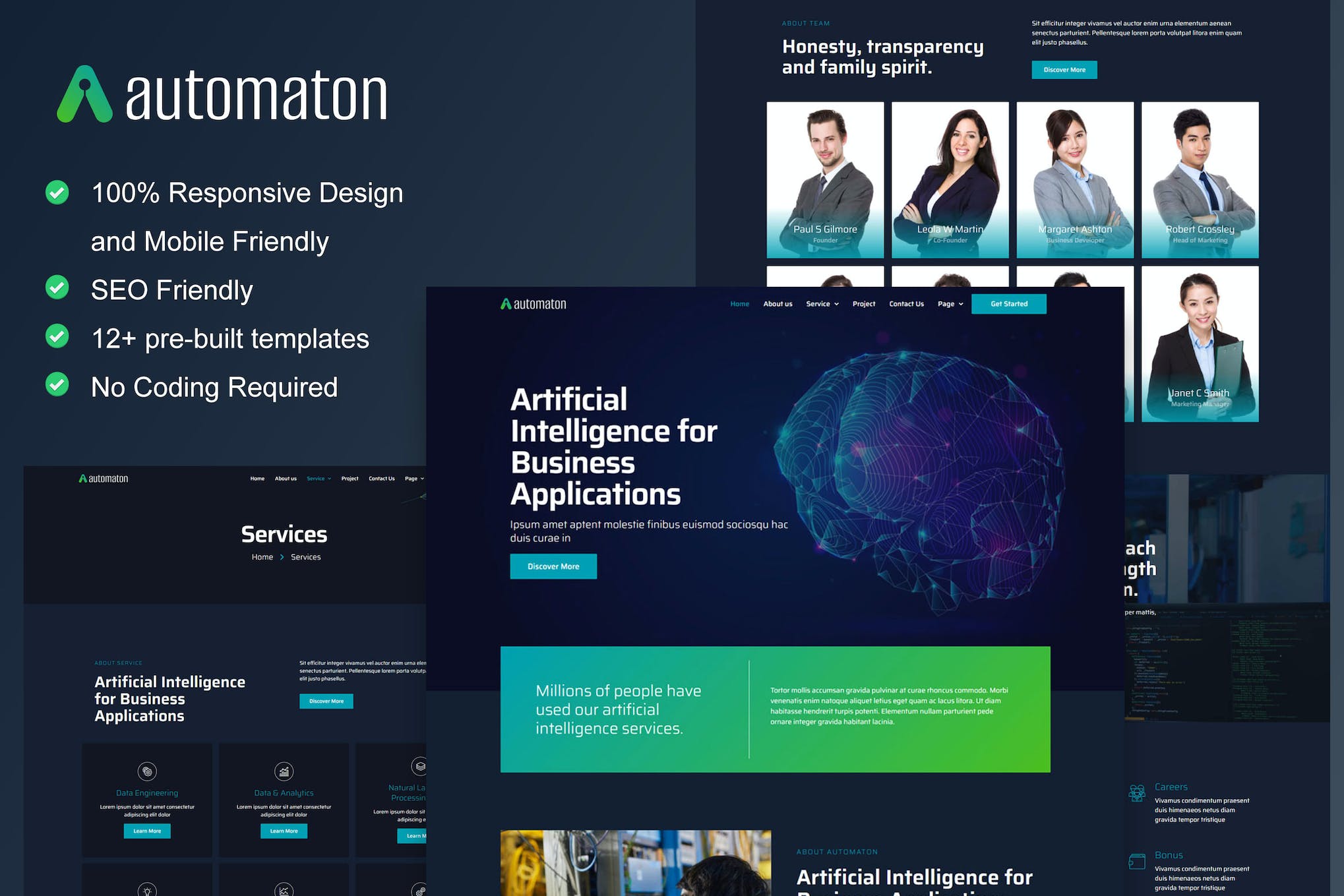This screenshot has height=896, width=1344.
Task: Open the About us menu item
Action: pyautogui.click(x=779, y=304)
